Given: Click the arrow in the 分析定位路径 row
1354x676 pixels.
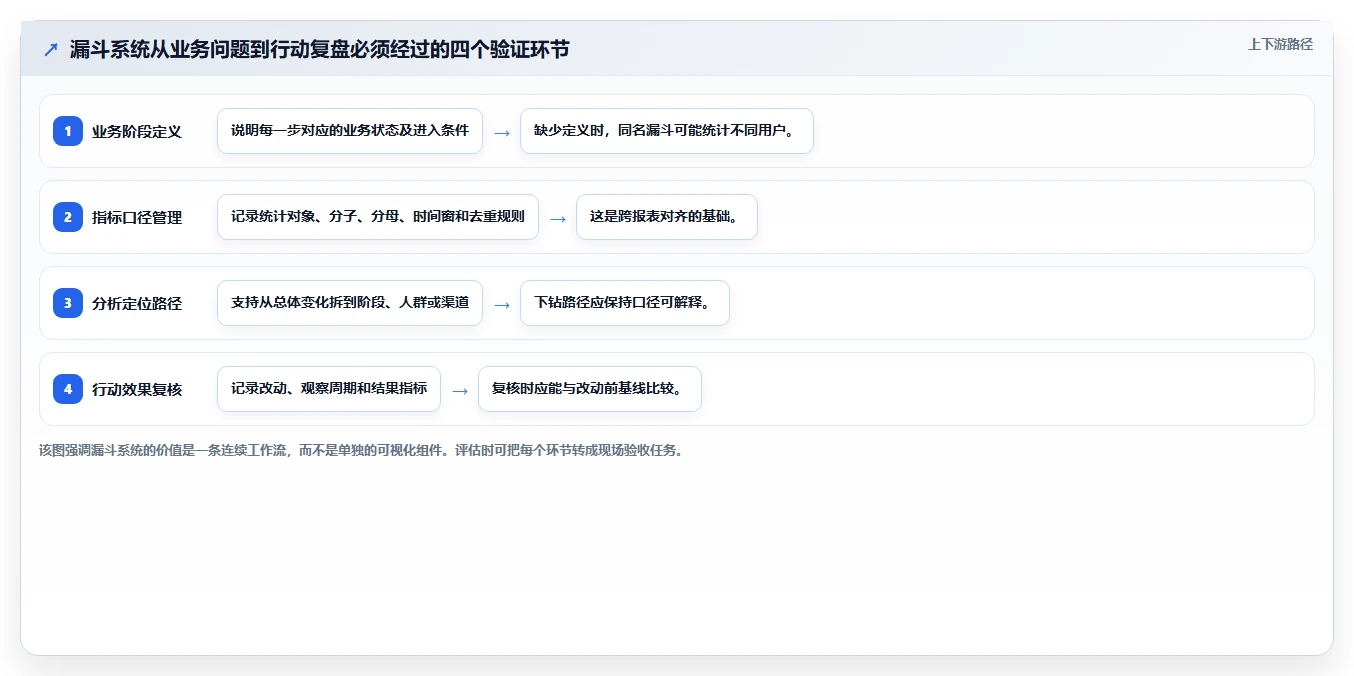Looking at the screenshot, I should click(502, 304).
